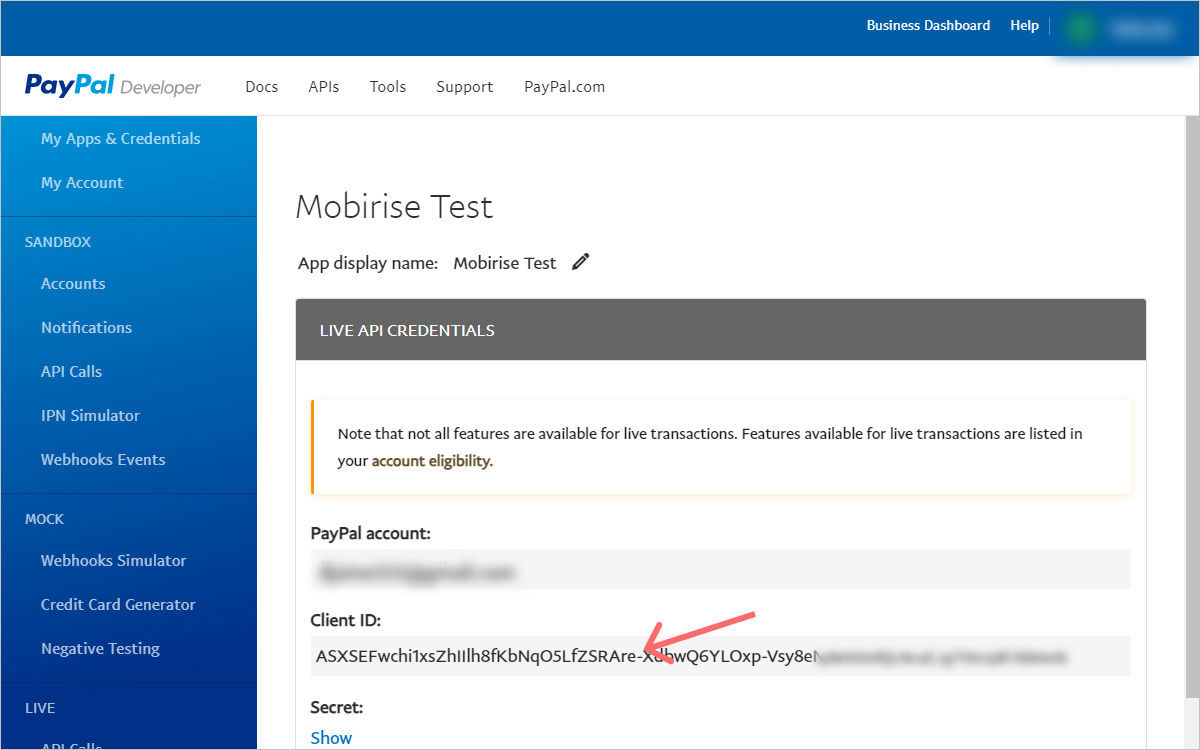The image size is (1200, 750).
Task: Go to PayPal.com from nav bar
Action: coord(565,87)
